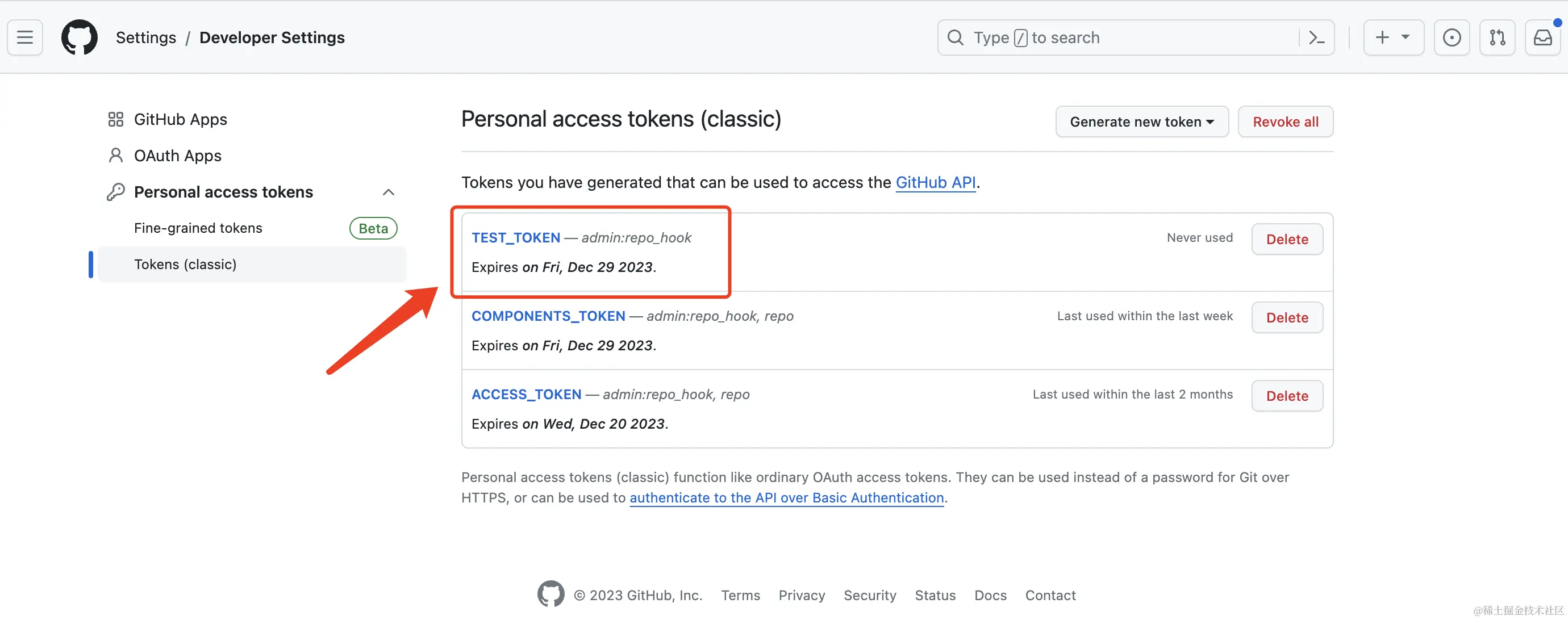Viewport: 1568px width, 620px height.
Task: Expand the Generate new token dropdown
Action: pos(1142,122)
